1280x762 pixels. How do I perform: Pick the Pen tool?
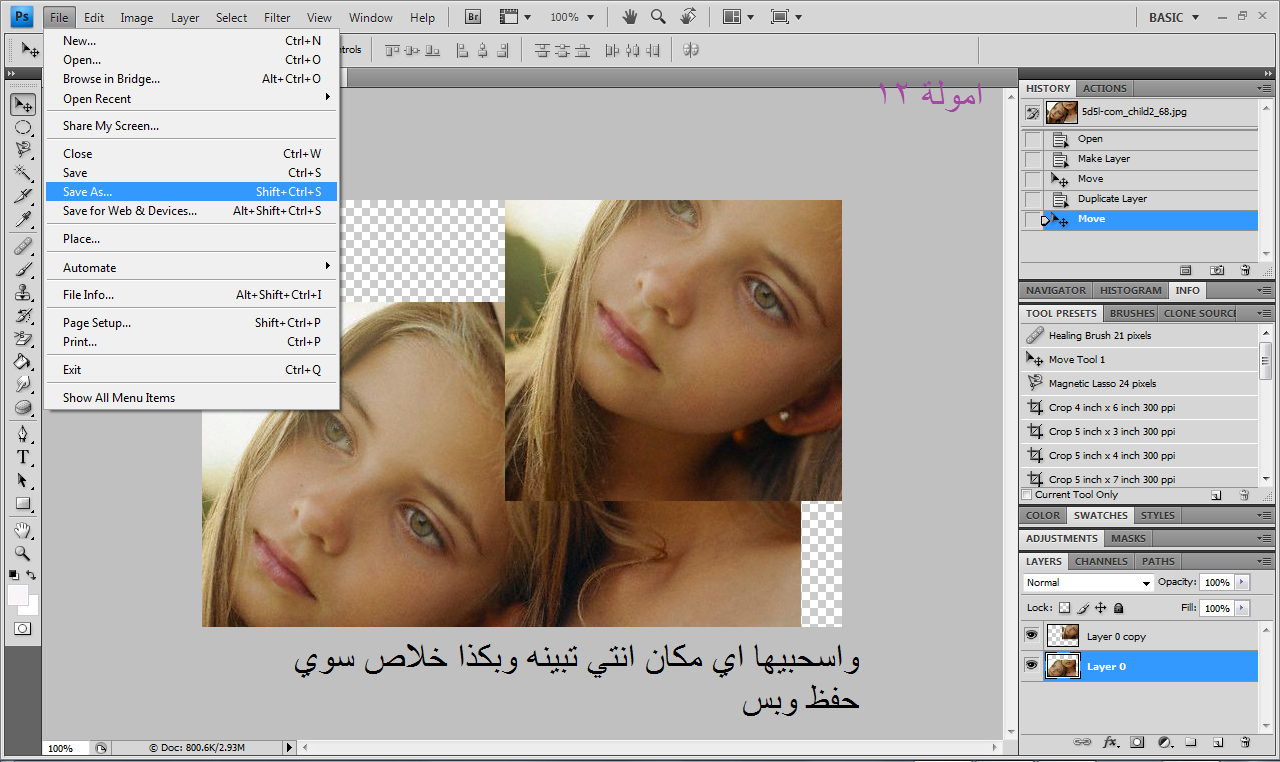click(22, 434)
